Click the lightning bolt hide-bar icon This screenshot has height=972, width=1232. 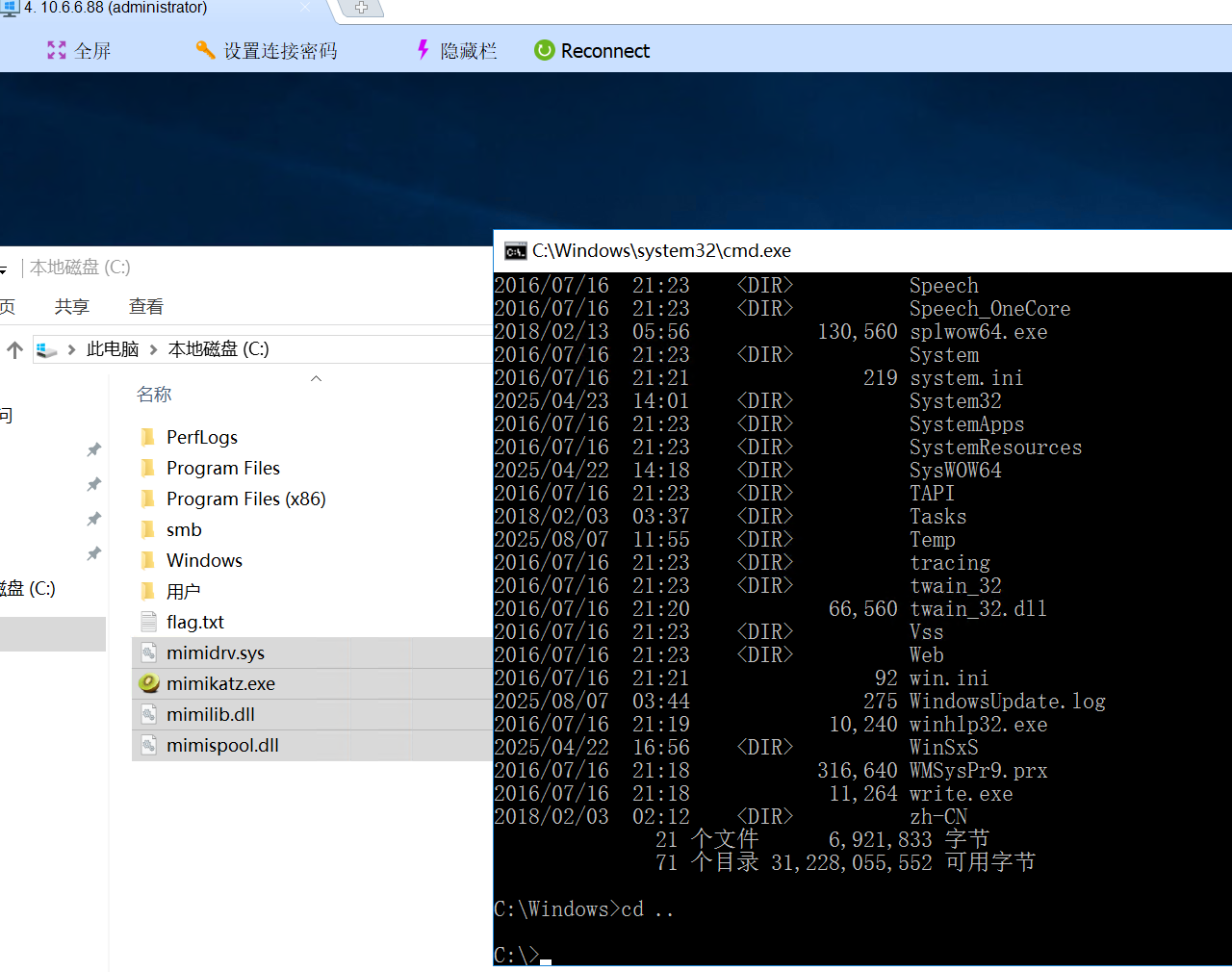423,49
